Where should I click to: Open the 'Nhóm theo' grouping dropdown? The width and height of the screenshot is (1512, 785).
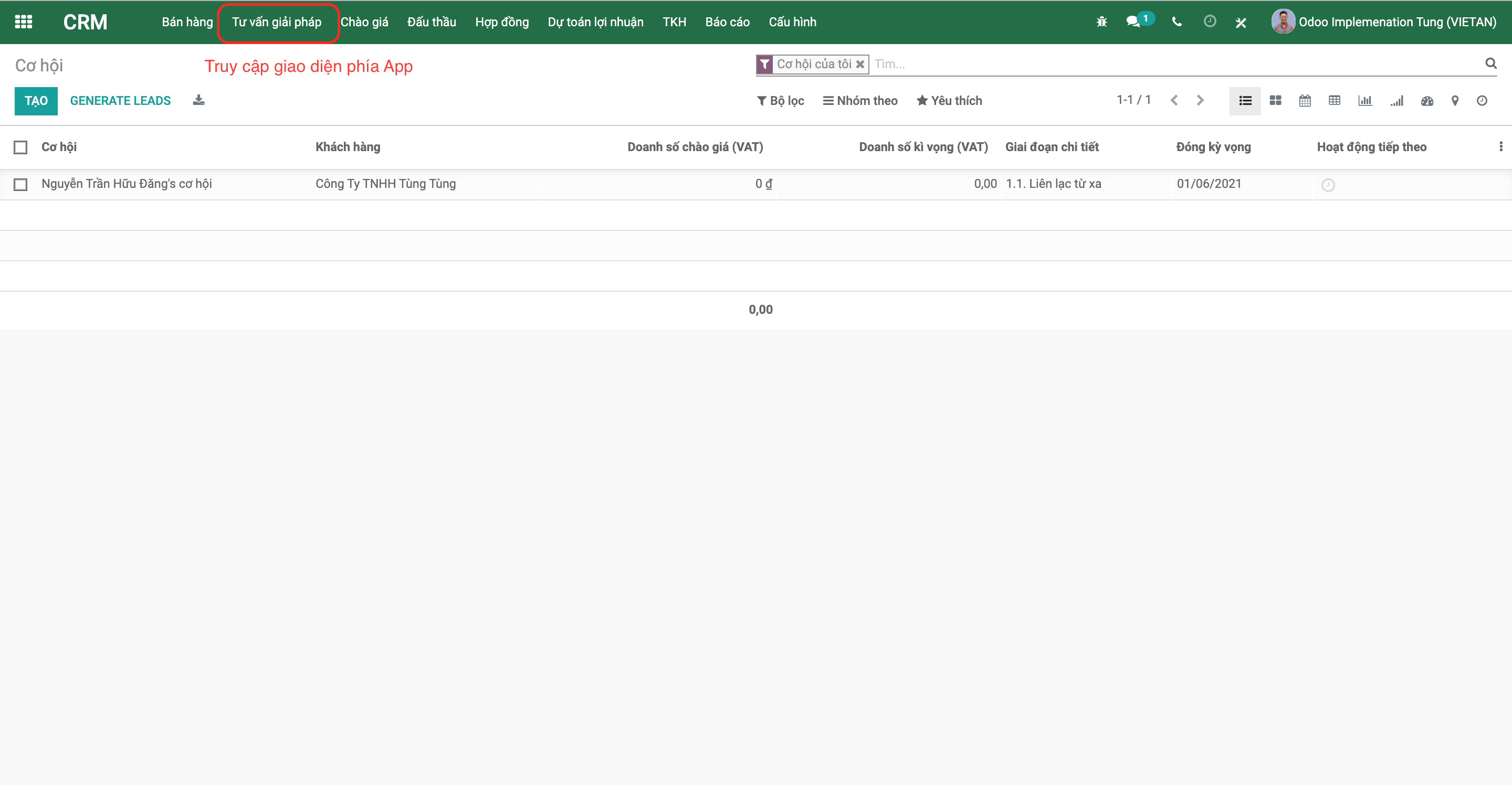click(x=860, y=100)
